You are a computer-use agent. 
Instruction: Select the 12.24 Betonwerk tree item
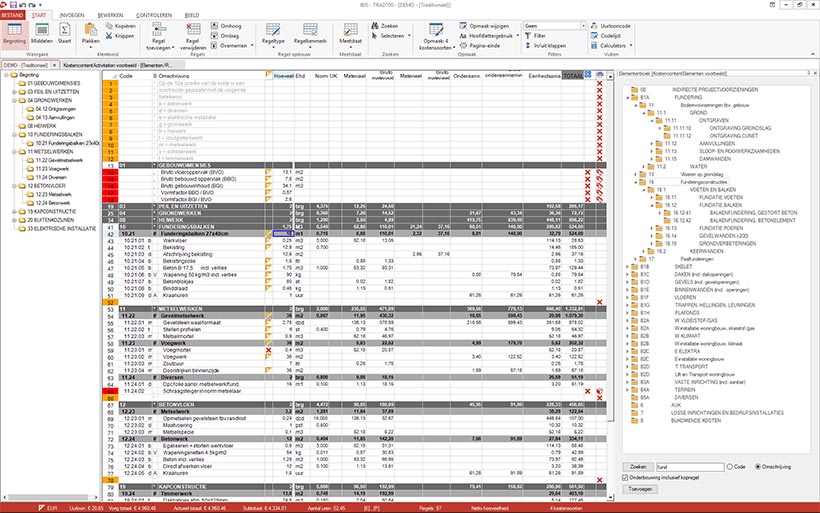48,203
